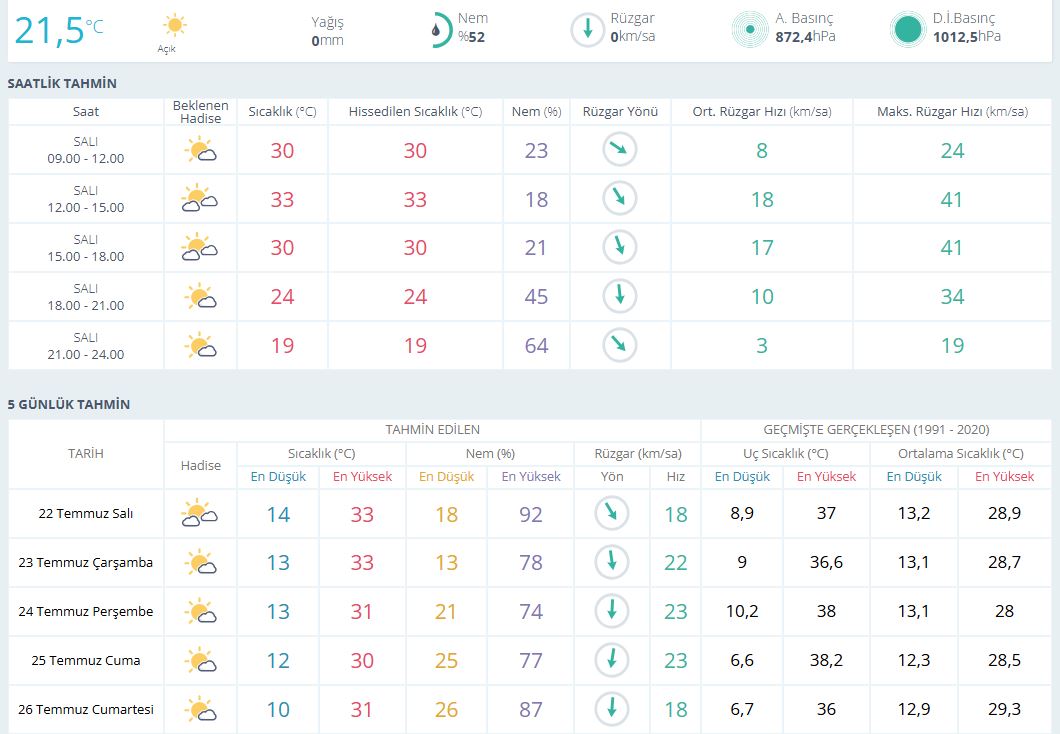The image size is (1060, 734).
Task: Click the 21,5°C current temperature reading
Action: point(58,31)
